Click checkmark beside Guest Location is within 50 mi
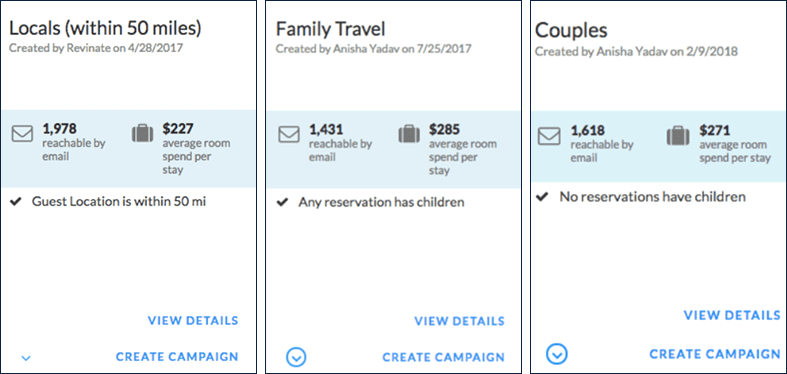The height and width of the screenshot is (374, 787). tap(16, 202)
